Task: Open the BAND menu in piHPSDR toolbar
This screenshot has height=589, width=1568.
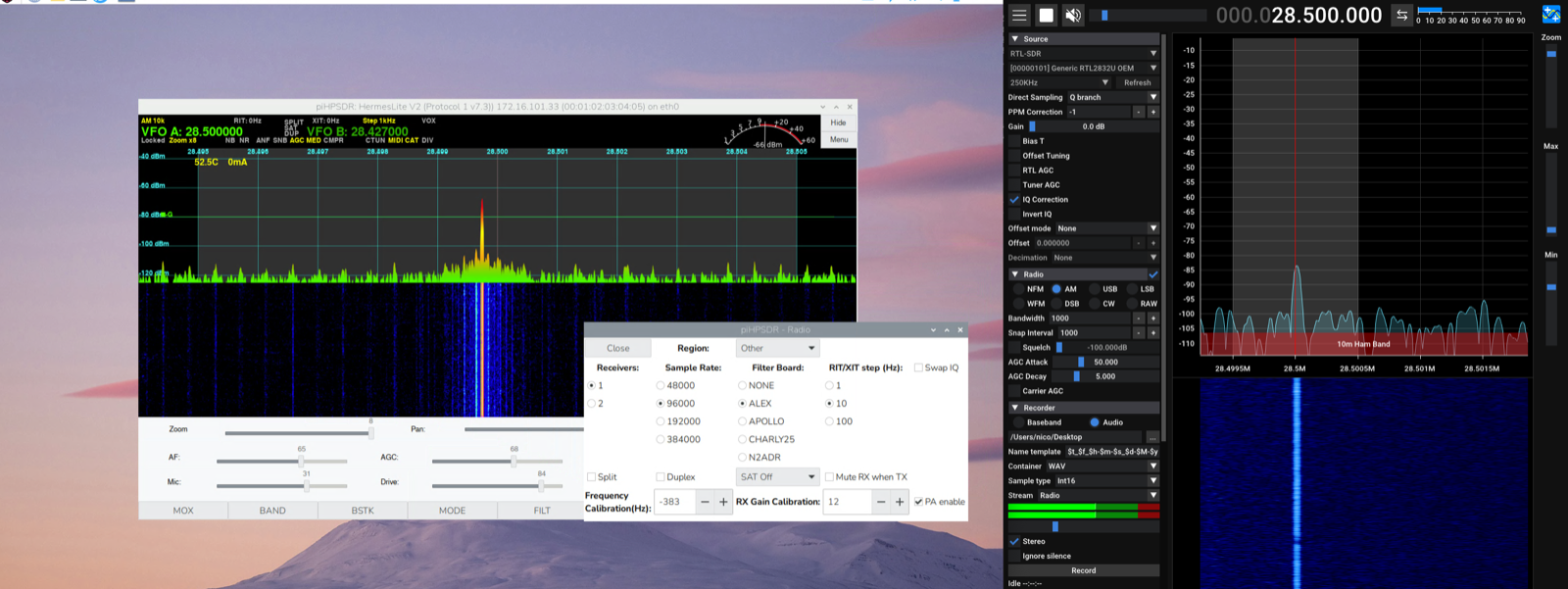Action: [x=272, y=511]
